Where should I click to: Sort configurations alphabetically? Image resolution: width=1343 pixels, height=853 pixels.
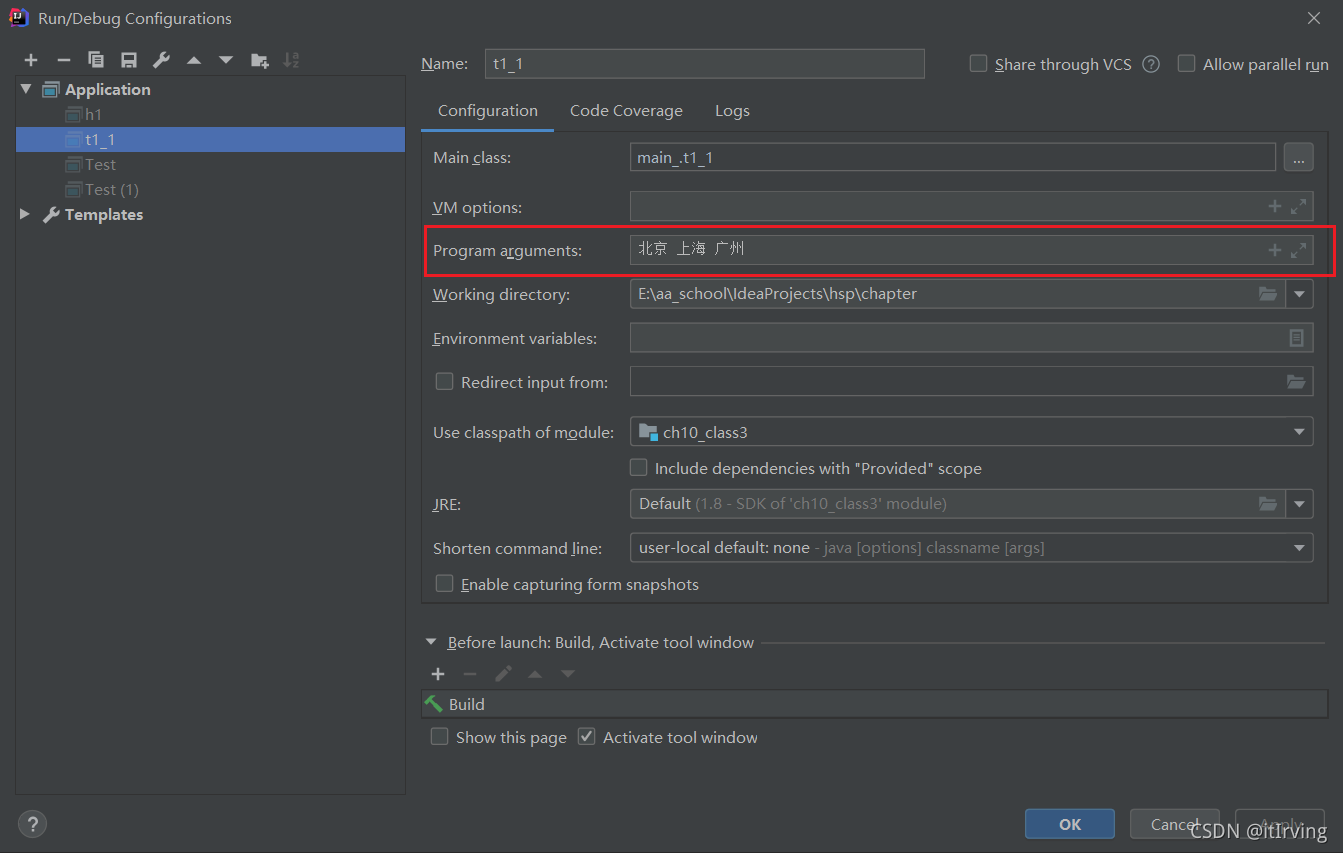[291, 60]
